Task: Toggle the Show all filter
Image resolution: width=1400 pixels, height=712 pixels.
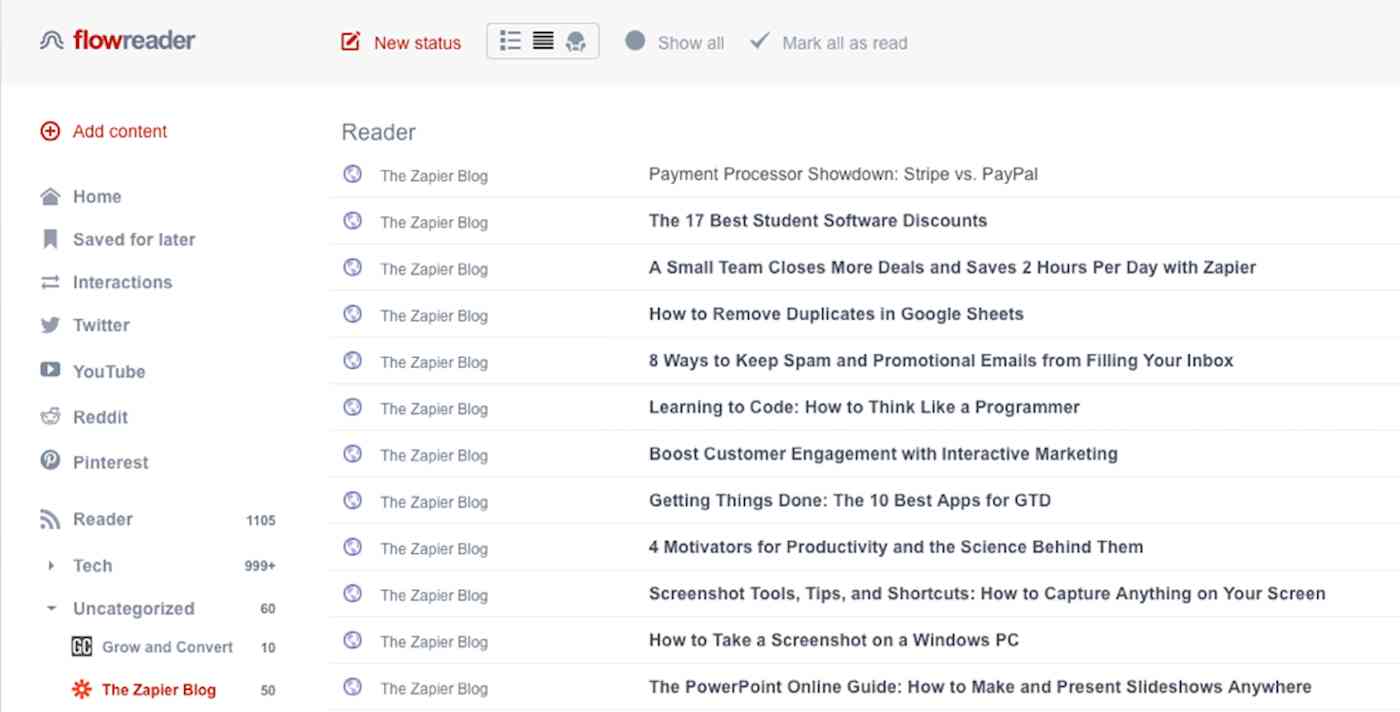Action: (x=674, y=43)
